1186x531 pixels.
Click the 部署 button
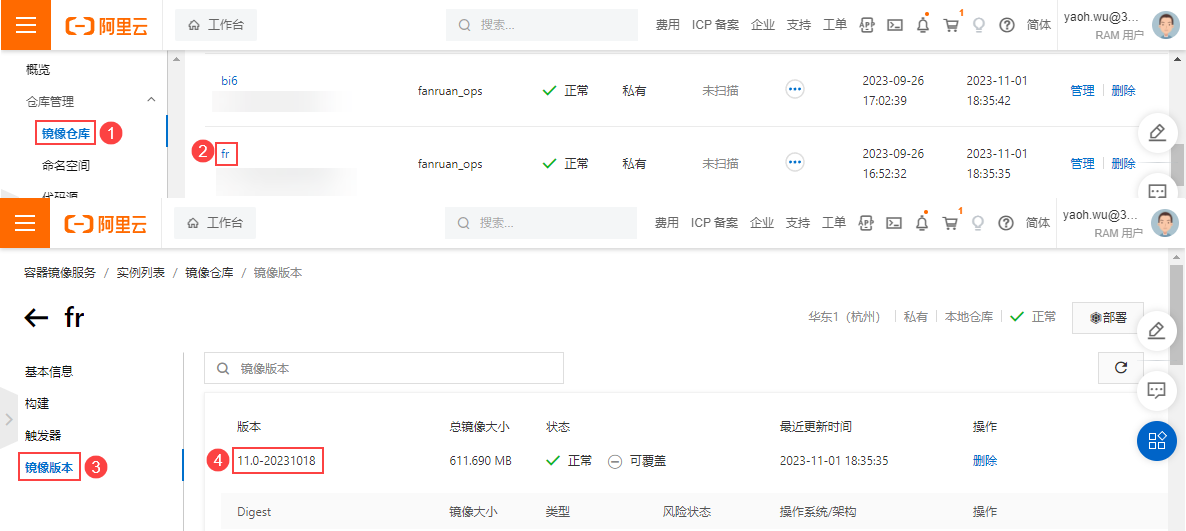[1108, 317]
